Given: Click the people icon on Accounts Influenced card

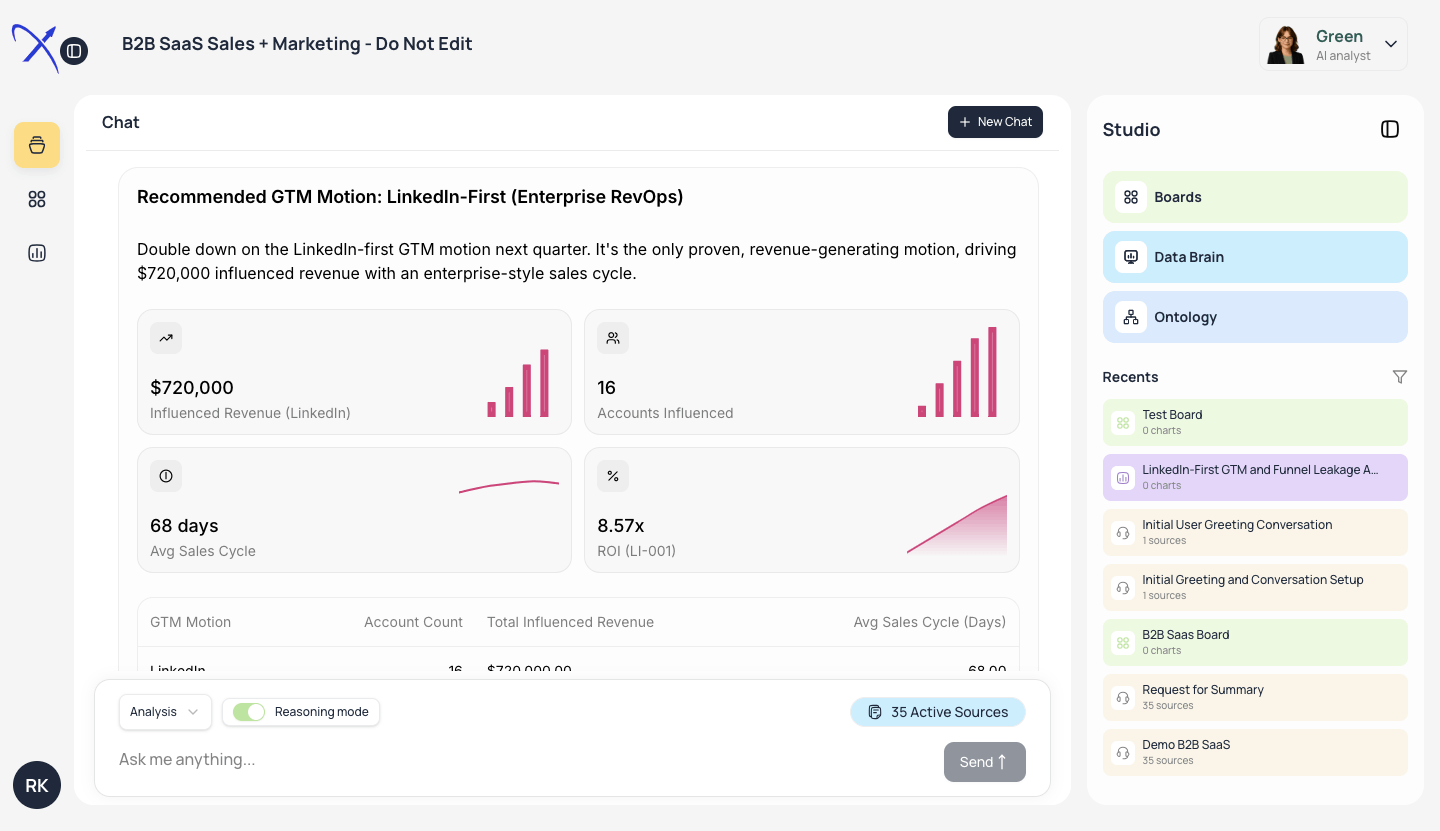Looking at the screenshot, I should pos(613,338).
